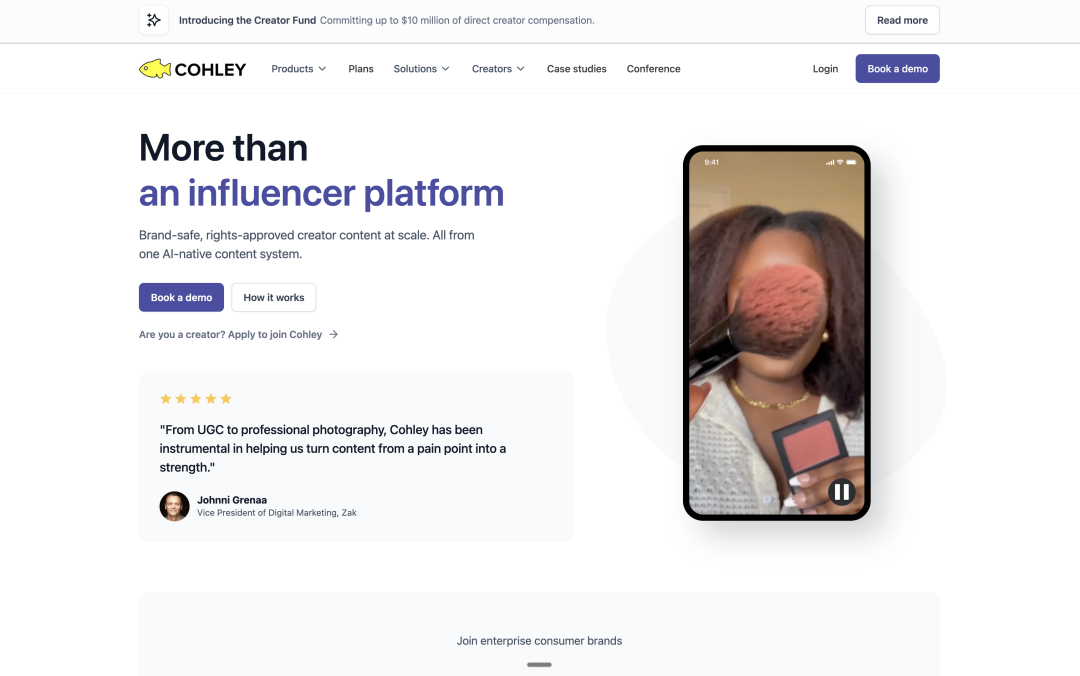Click the gray carousel indicator bar

point(539,664)
